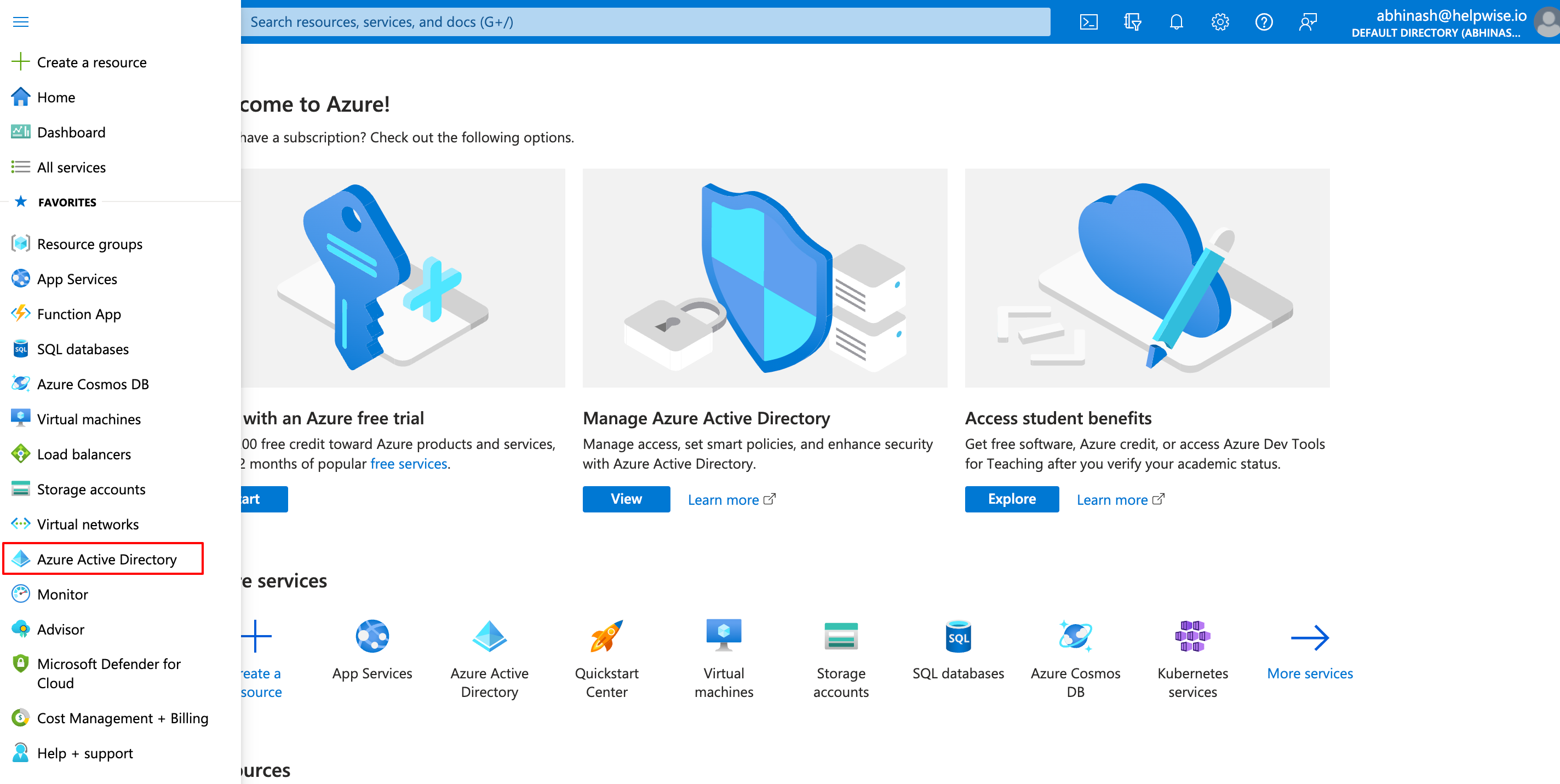Image resolution: width=1560 pixels, height=784 pixels.
Task: Open the account avatar menu
Action: (1547, 23)
